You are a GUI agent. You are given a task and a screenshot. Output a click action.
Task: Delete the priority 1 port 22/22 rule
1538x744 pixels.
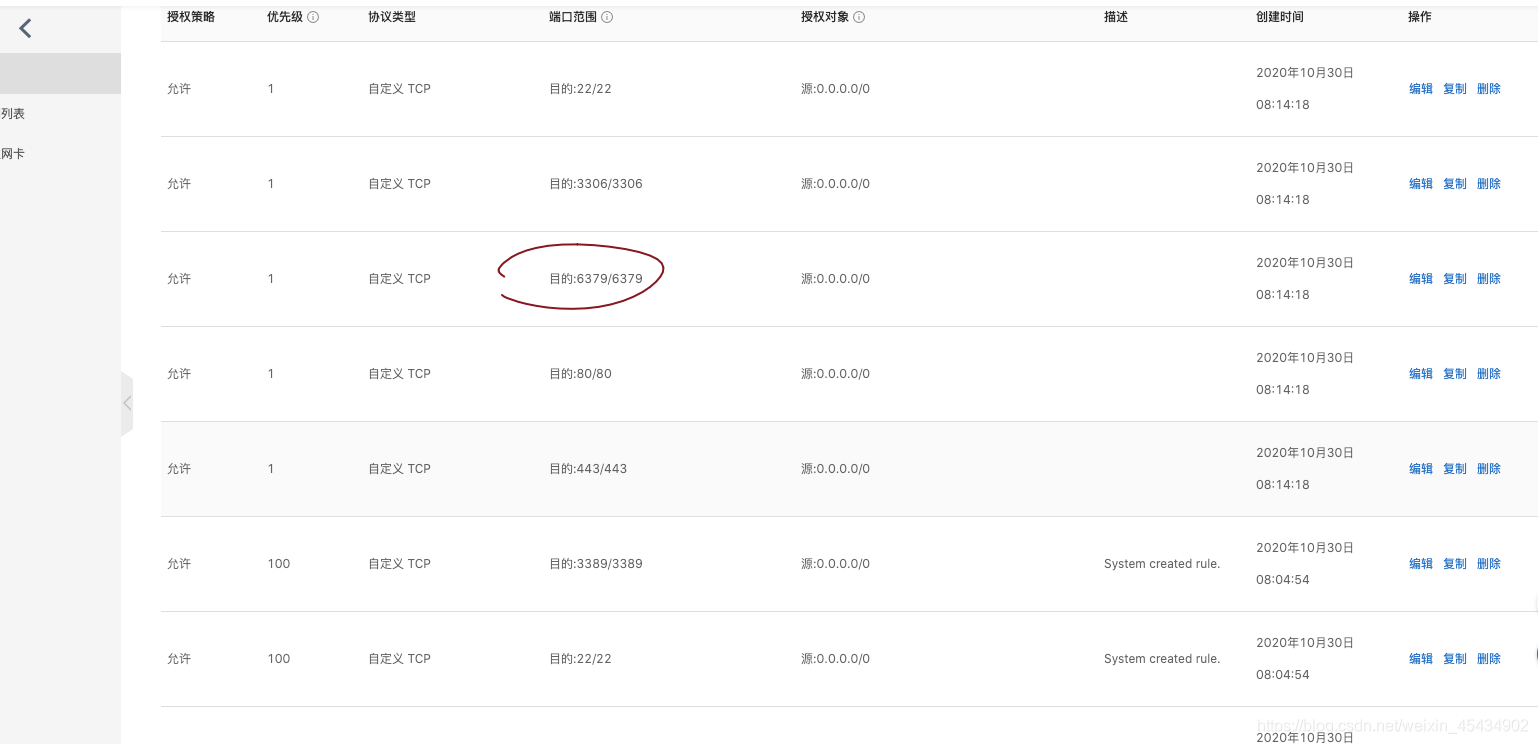coord(1488,89)
